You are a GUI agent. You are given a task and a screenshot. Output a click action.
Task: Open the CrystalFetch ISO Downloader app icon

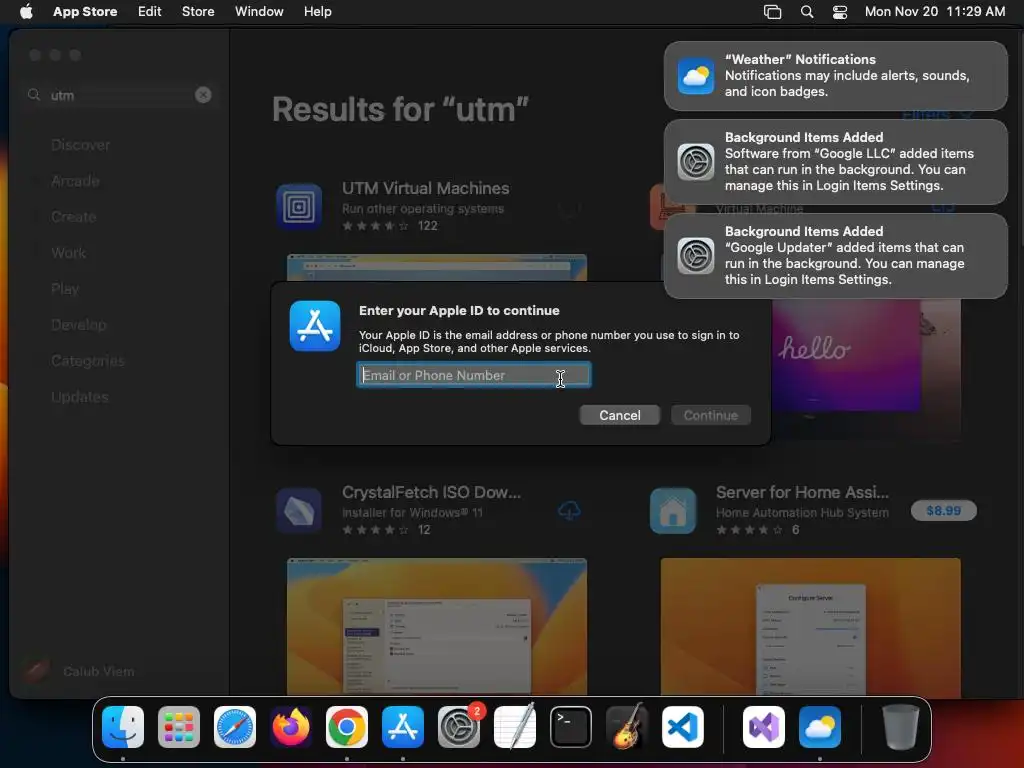pyautogui.click(x=299, y=511)
